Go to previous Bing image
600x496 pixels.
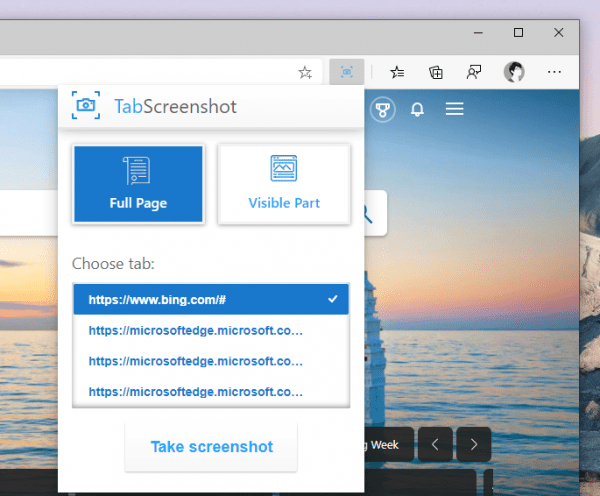click(x=435, y=444)
